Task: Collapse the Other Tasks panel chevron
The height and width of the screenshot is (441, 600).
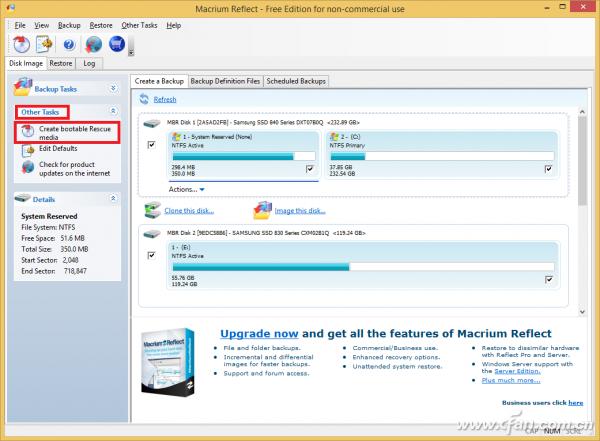Action: [113, 111]
